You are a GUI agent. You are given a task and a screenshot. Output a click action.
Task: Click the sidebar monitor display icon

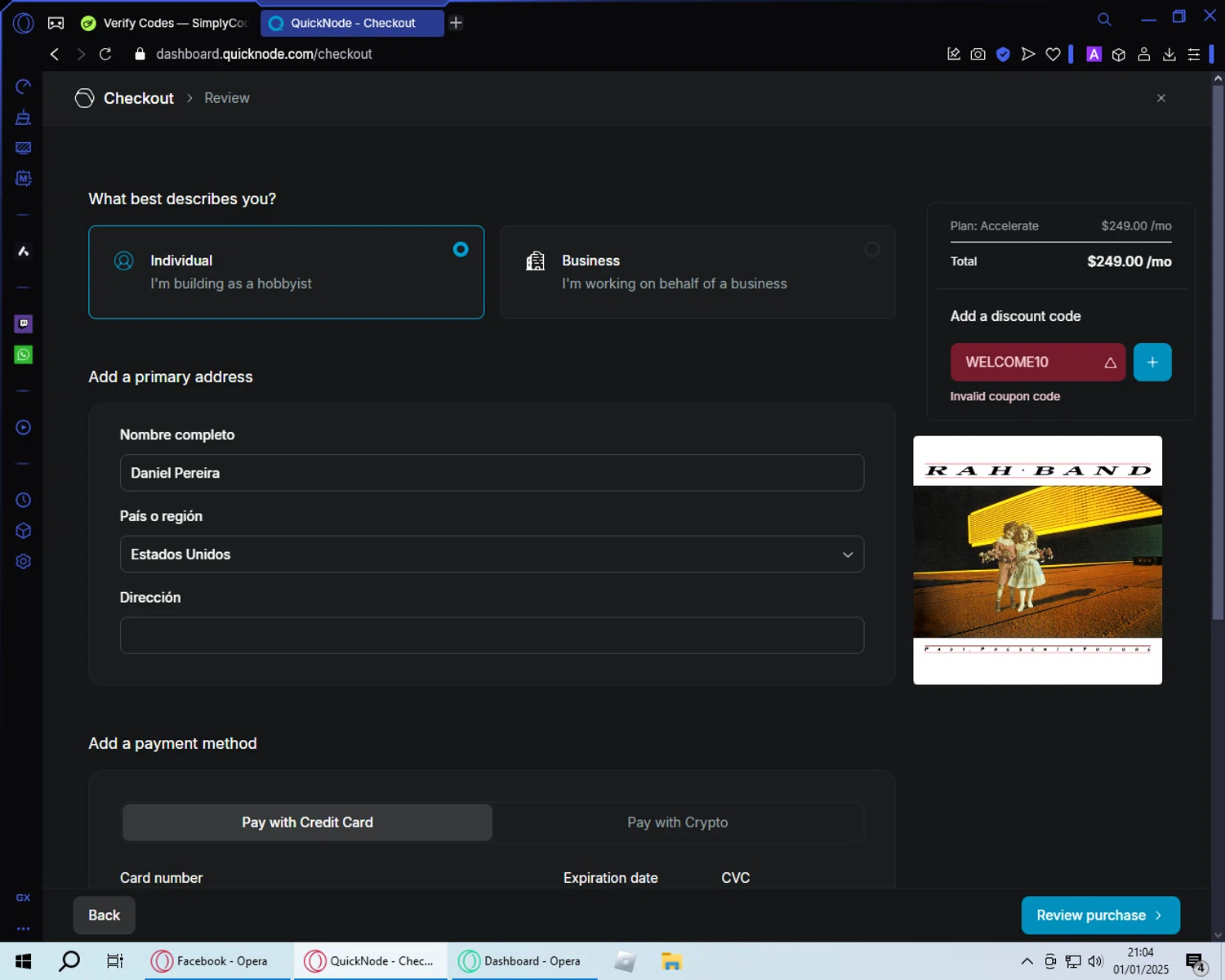click(x=23, y=148)
